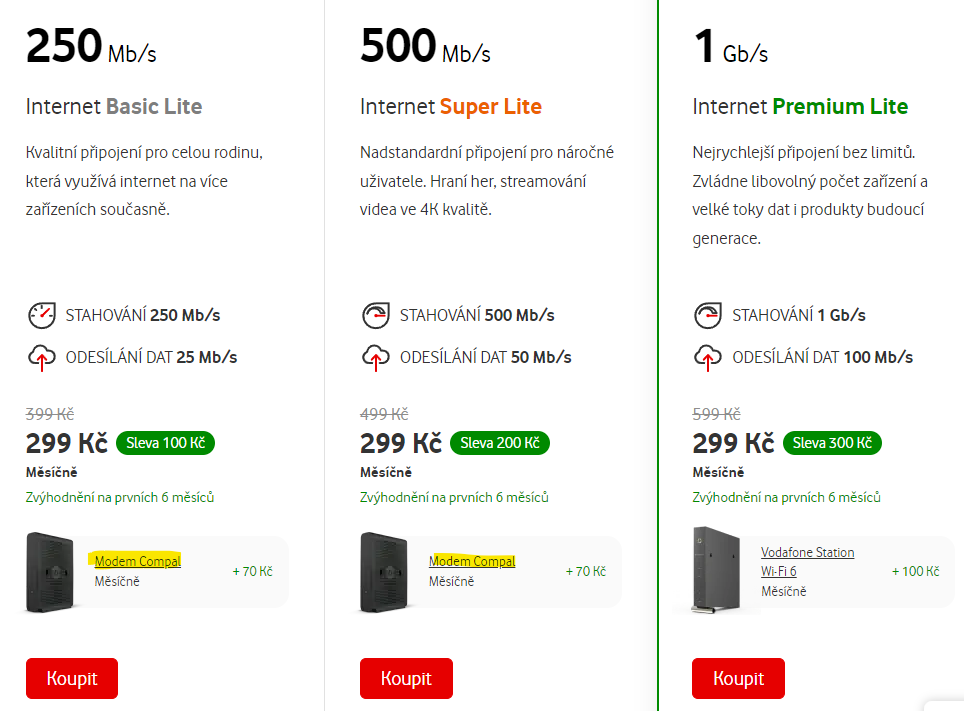Click the Internet Super Lite plan title
The image size is (964, 711).
click(x=451, y=106)
